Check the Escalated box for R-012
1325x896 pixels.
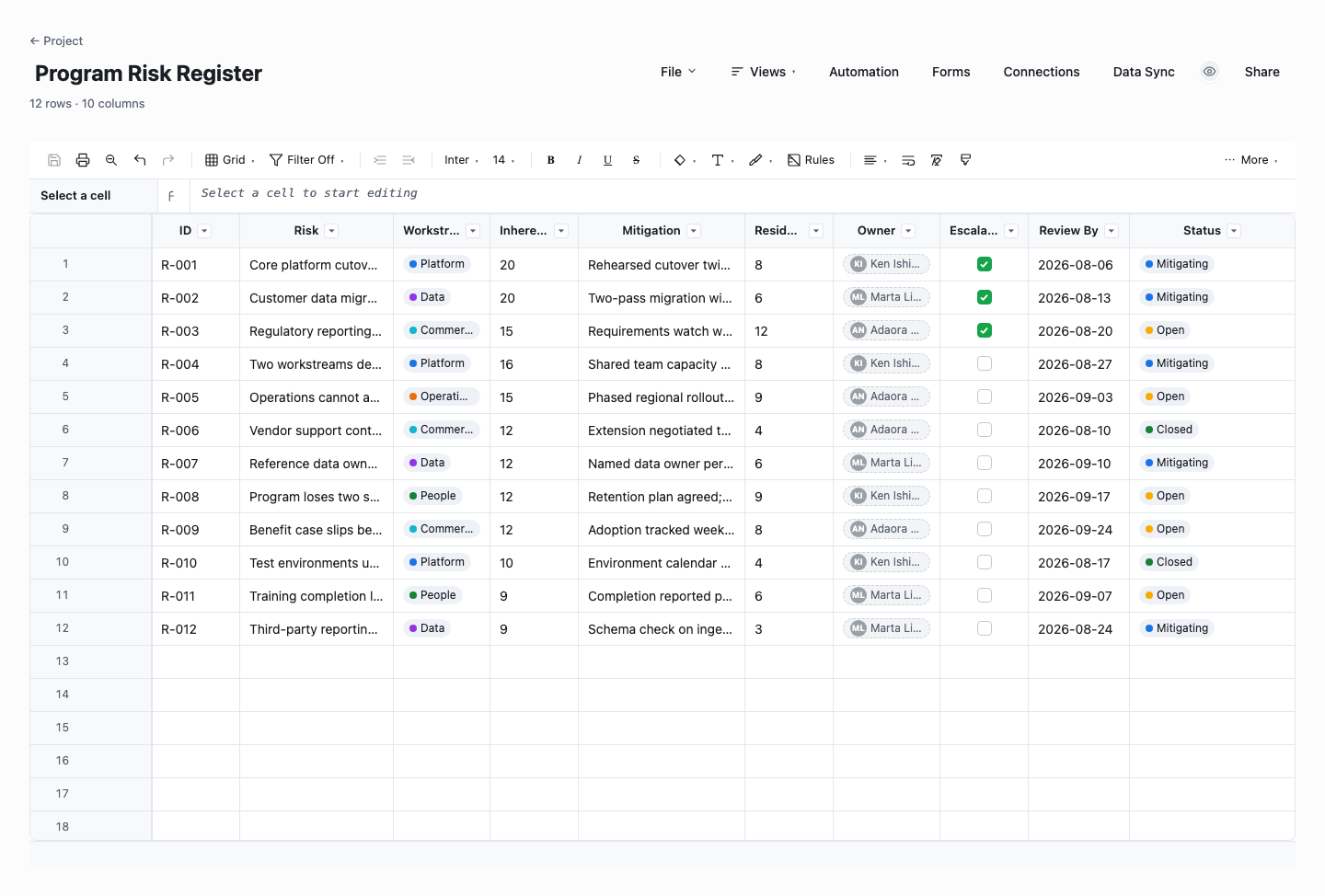point(985,628)
